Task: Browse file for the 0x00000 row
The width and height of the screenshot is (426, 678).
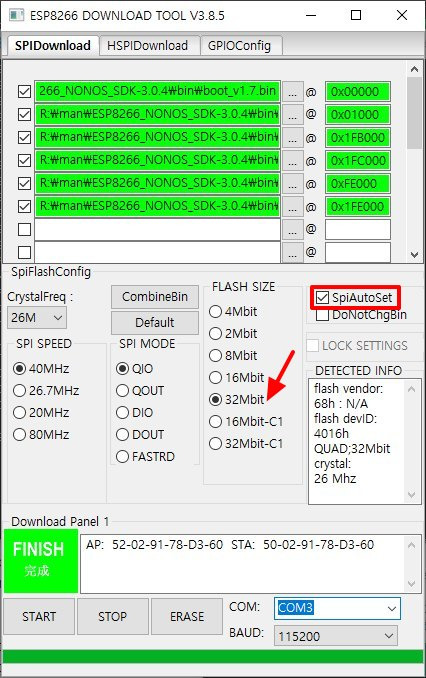Action: 292,92
